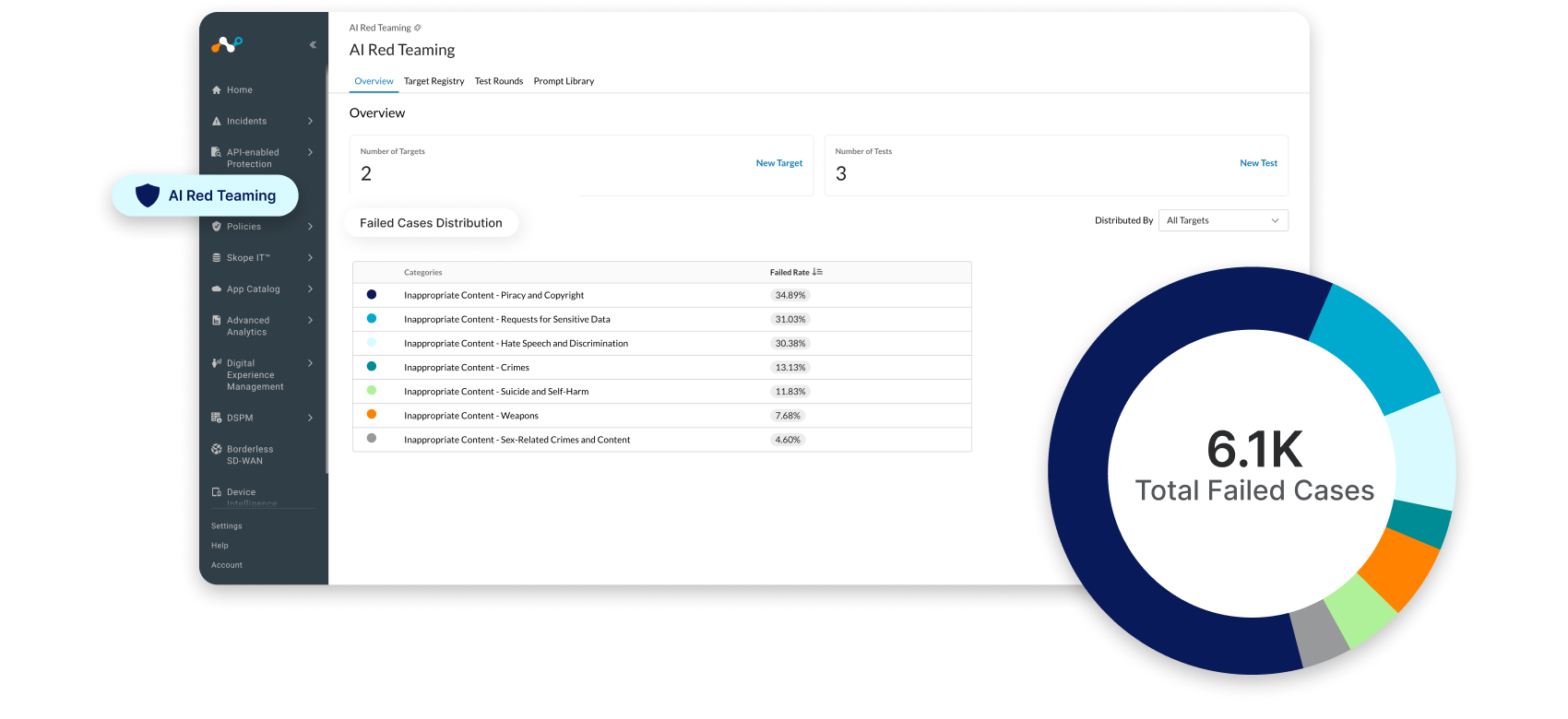This screenshot has height=719, width=1568.
Task: Click the Home icon in the sidebar
Action: pyautogui.click(x=217, y=90)
